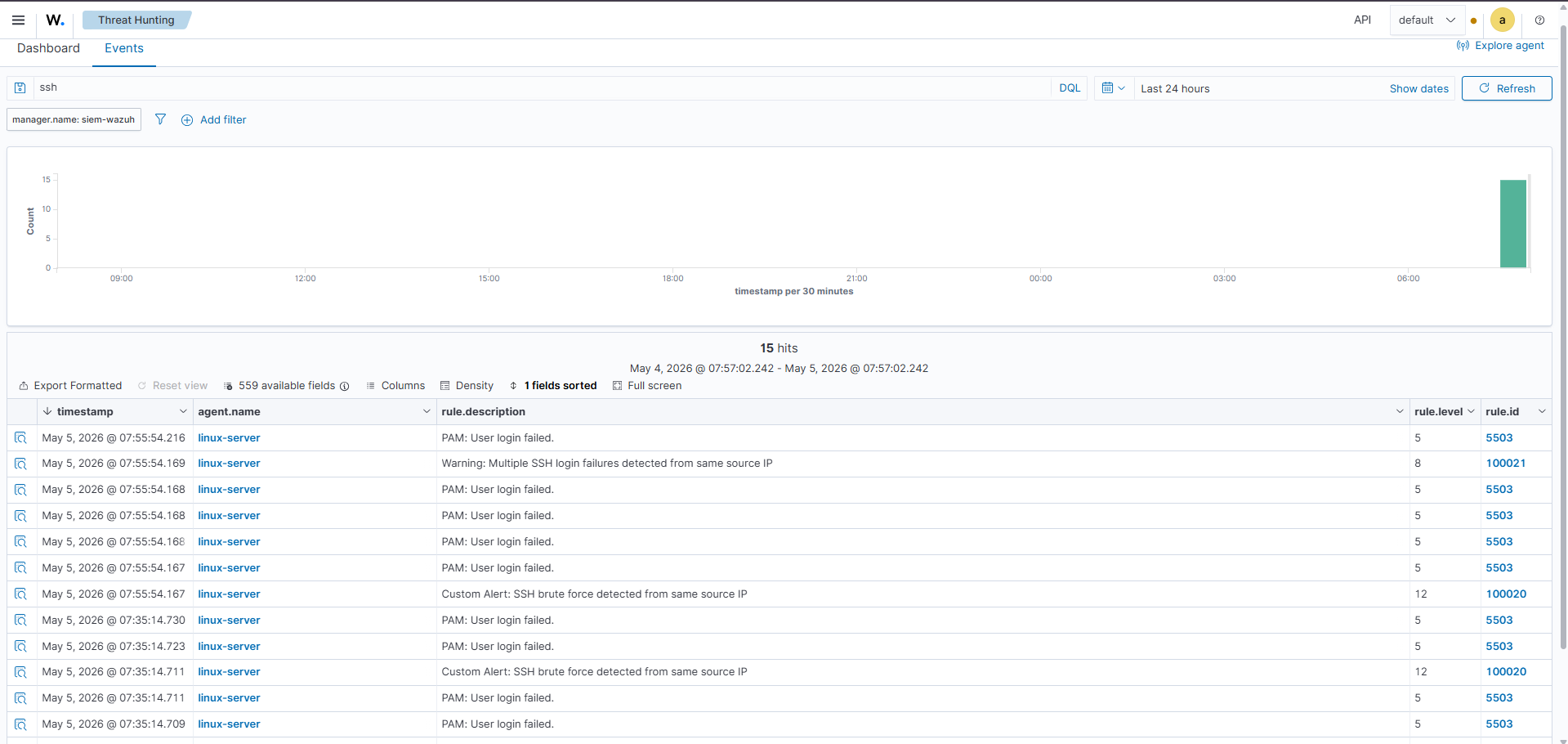Inspect document for rule 100021 row
The width and height of the screenshot is (1568, 744).
[x=20, y=464]
